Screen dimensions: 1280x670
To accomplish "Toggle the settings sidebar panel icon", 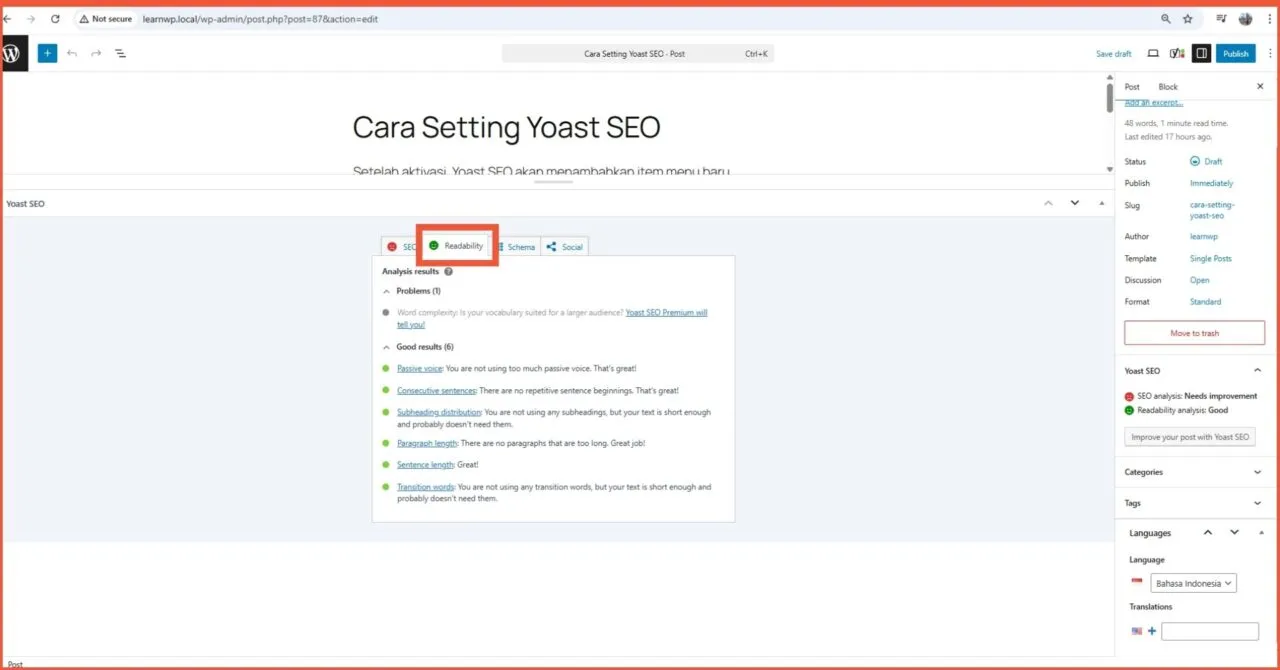I will click(x=1201, y=53).
